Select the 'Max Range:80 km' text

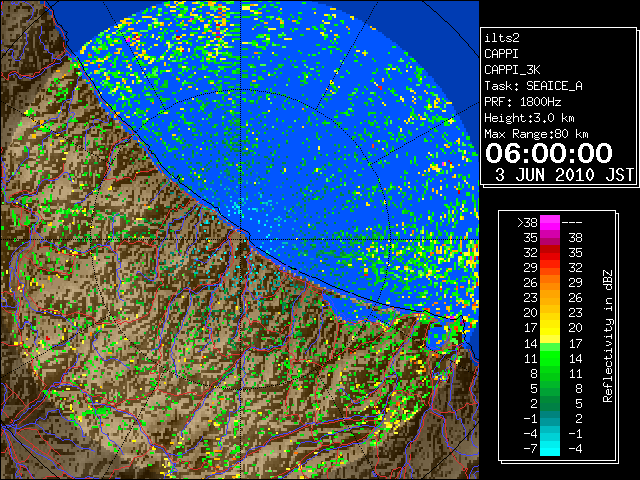(536, 134)
